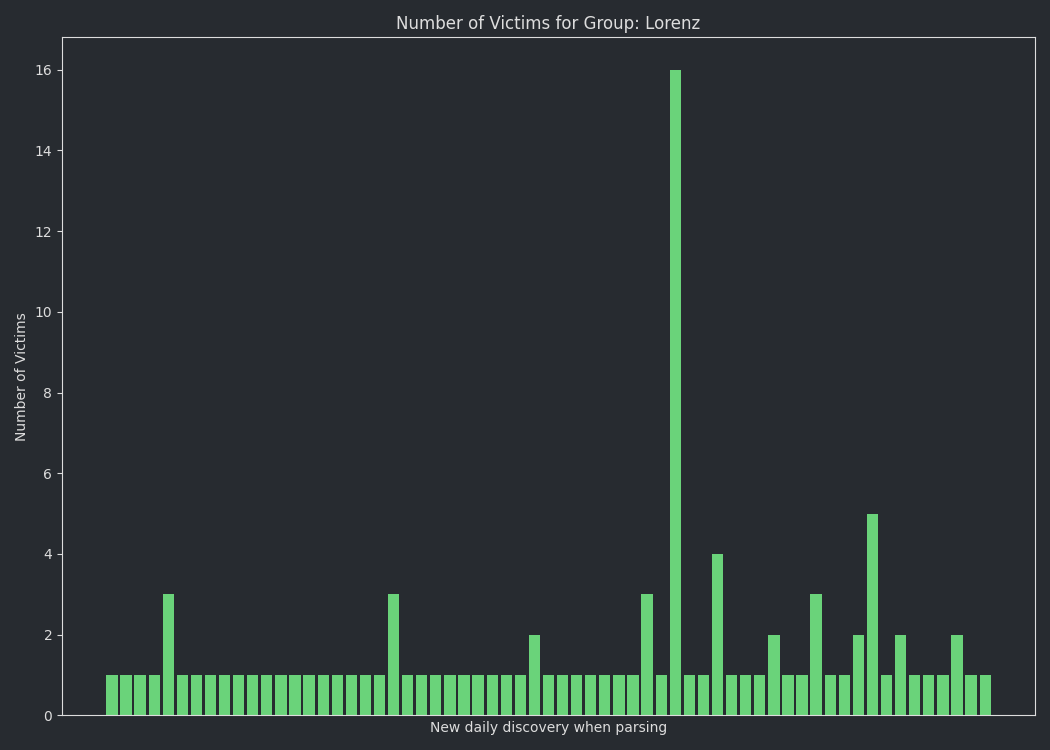This screenshot has width=1050, height=750.
Task: Select the y-axis tick label "14"
Action: coord(44,151)
